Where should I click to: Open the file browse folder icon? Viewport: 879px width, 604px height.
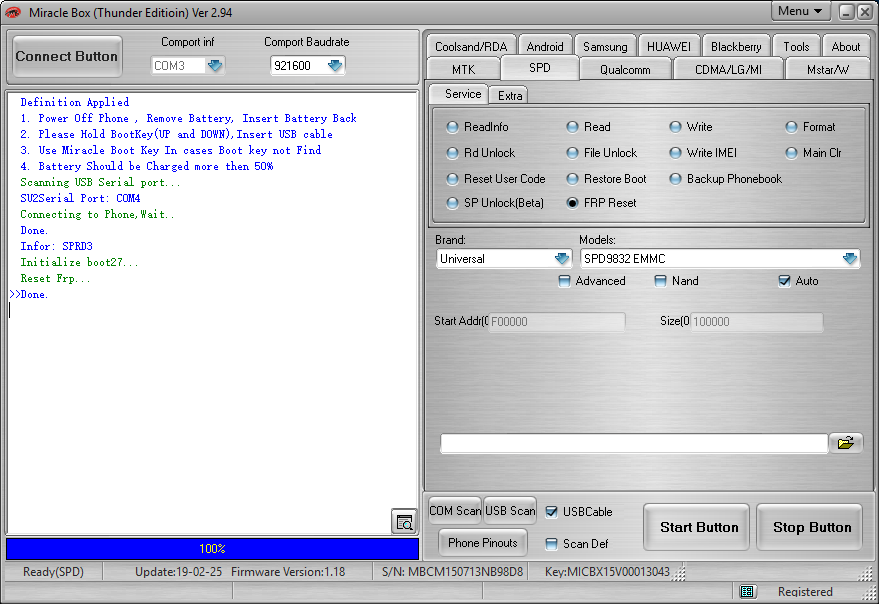[845, 443]
